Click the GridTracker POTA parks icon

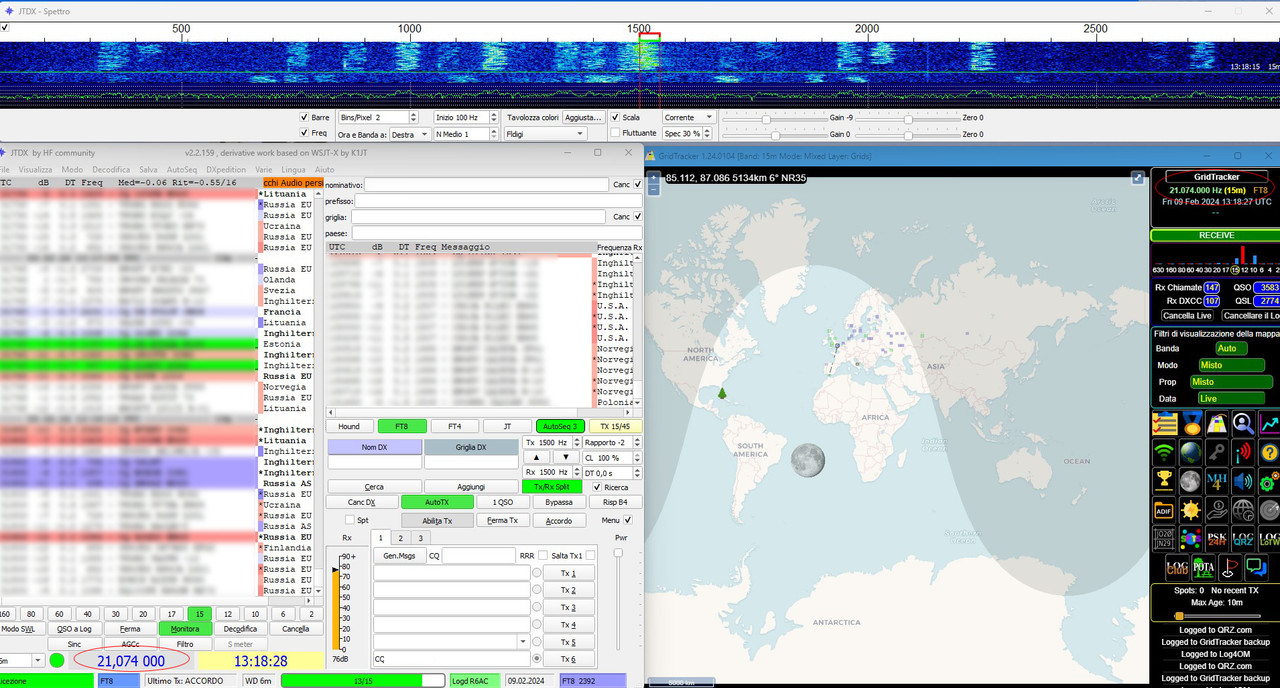point(1203,569)
